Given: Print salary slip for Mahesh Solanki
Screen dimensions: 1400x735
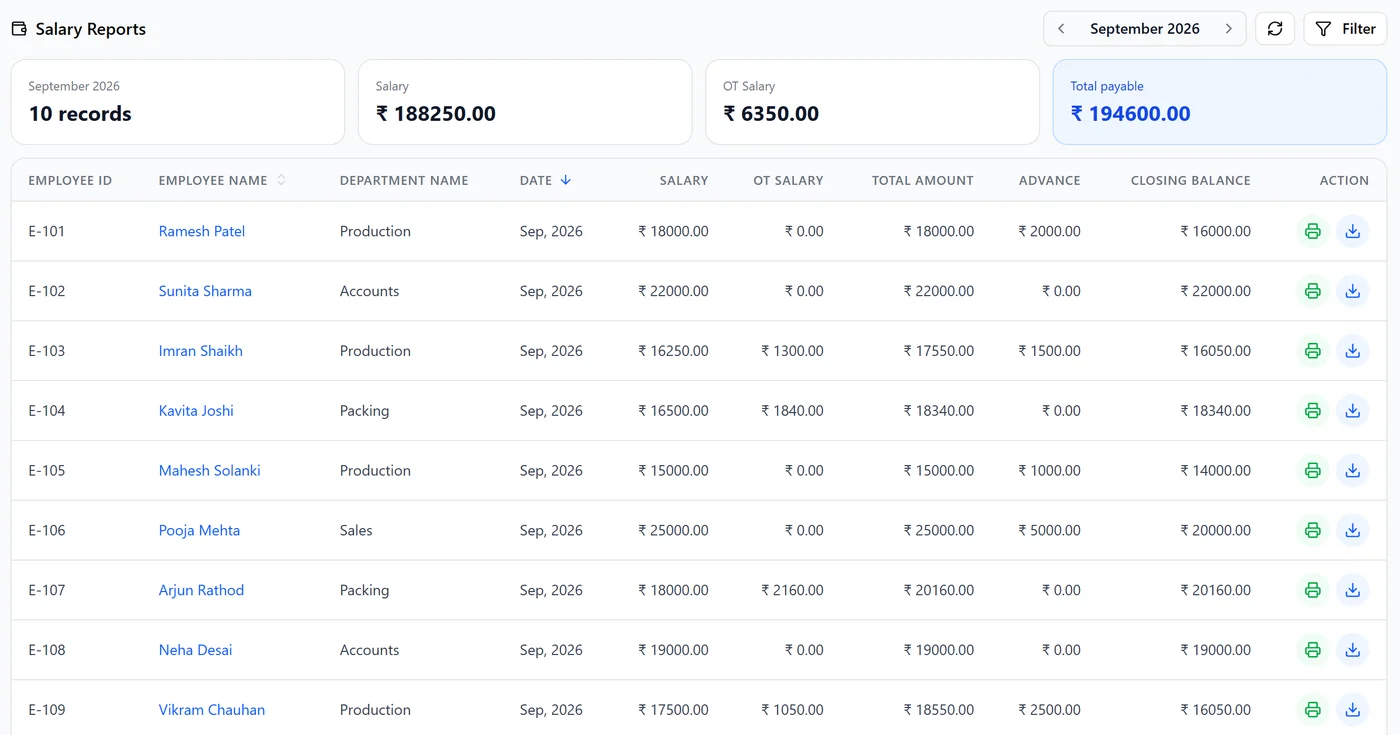Looking at the screenshot, I should point(1313,470).
